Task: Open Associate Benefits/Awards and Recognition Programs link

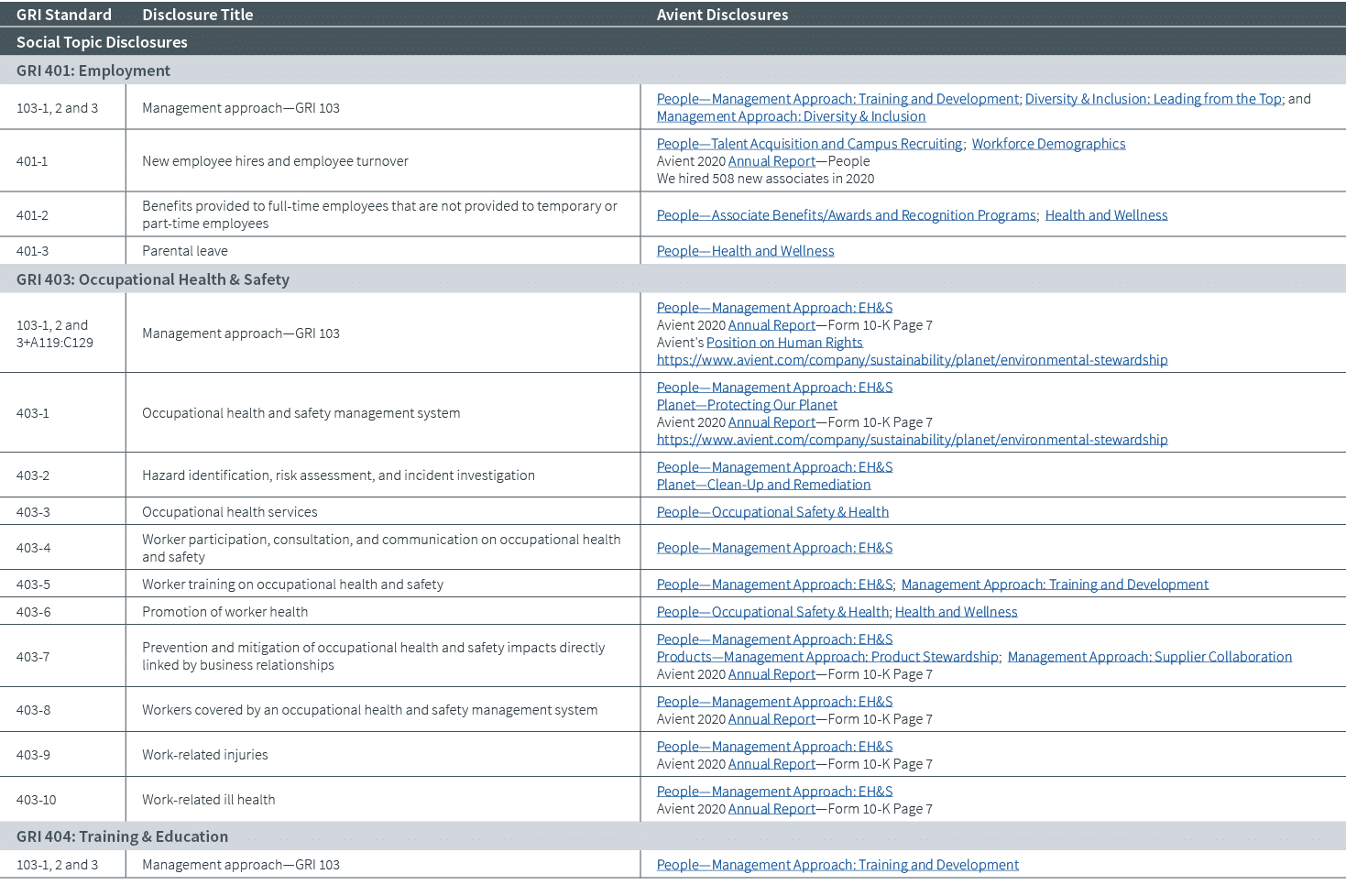Action: coord(846,215)
